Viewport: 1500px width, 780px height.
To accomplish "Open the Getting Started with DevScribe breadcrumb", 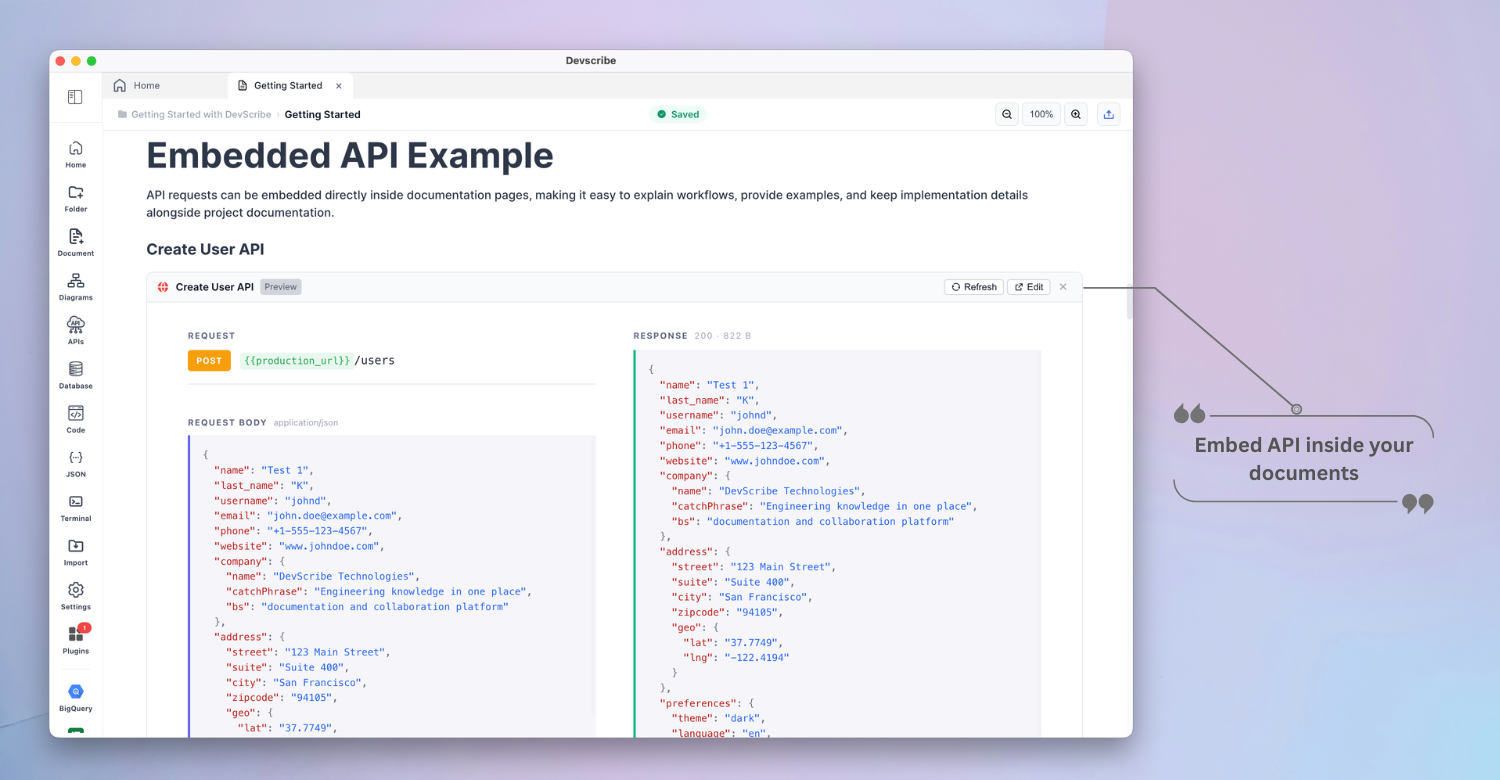I will point(201,114).
